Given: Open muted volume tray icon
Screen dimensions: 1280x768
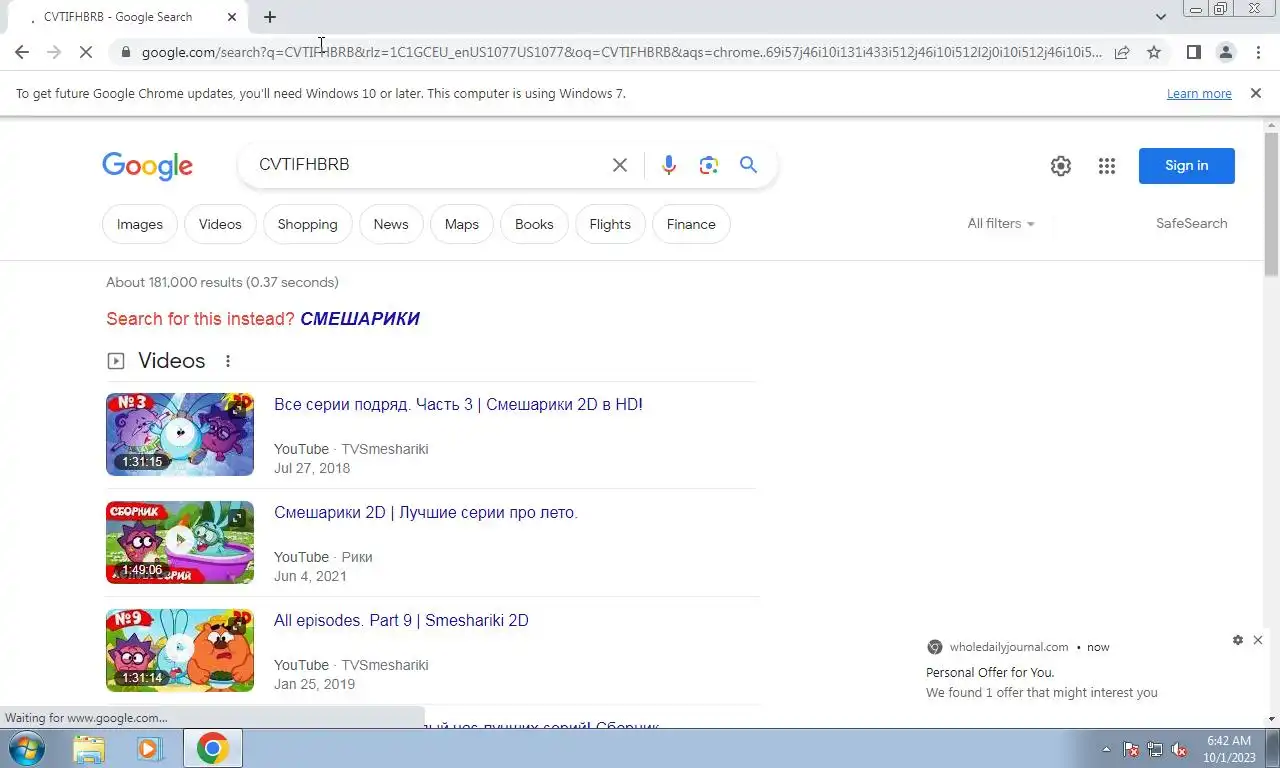Looking at the screenshot, I should pyautogui.click(x=1179, y=749).
